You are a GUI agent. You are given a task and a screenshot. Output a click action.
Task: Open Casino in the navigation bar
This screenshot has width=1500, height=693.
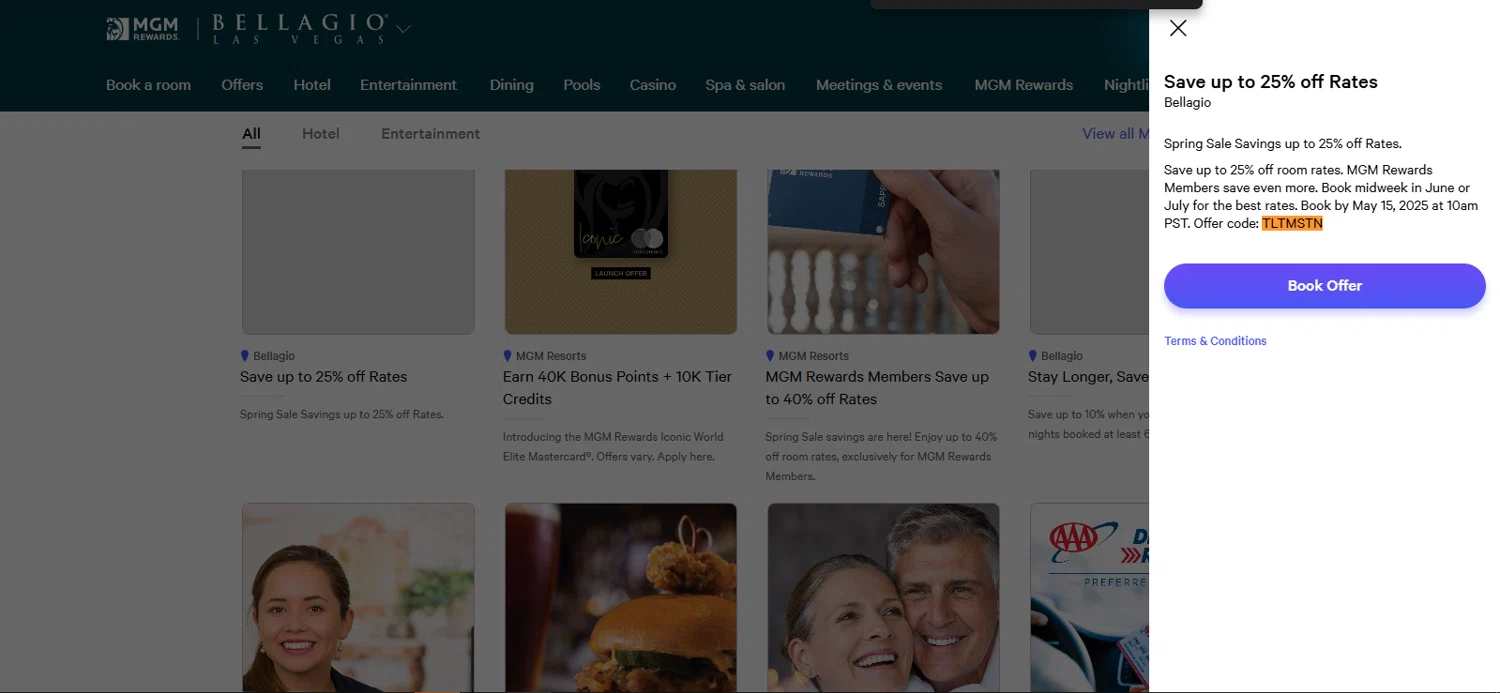652,85
